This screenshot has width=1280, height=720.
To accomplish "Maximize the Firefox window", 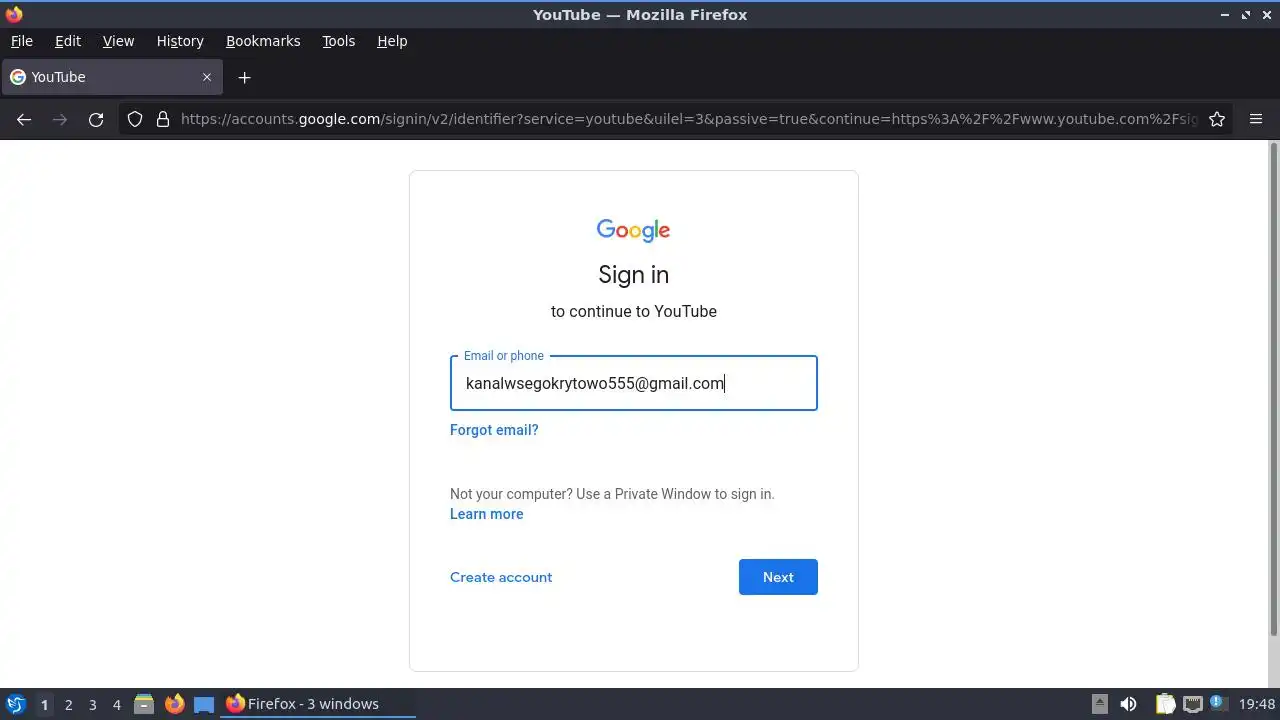I will pos(1246,15).
